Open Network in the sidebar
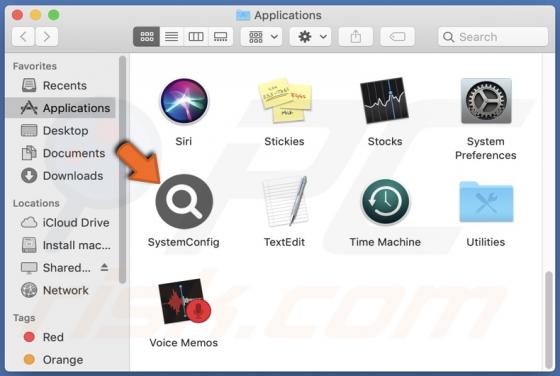 click(x=60, y=290)
